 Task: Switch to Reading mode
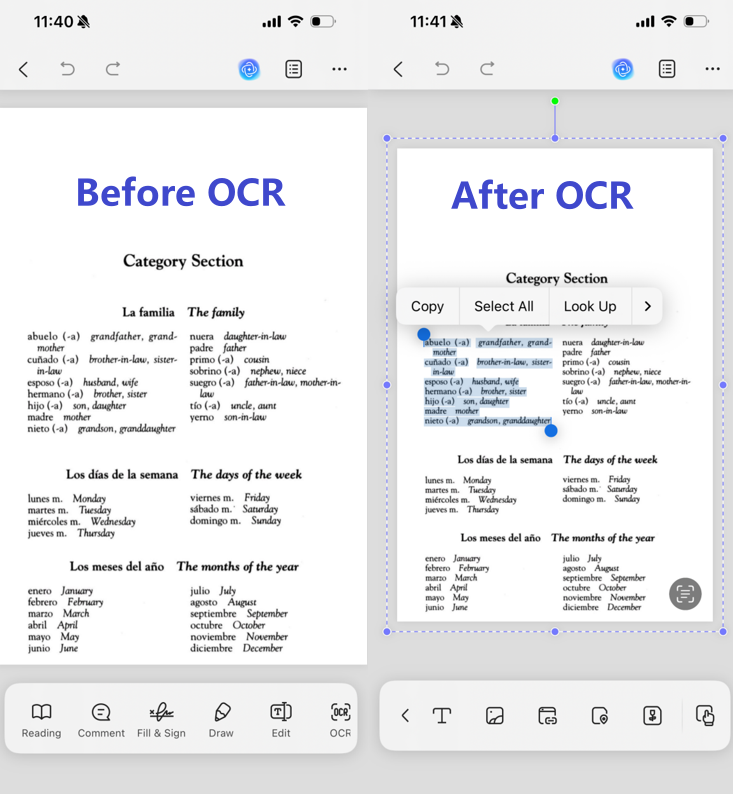pyautogui.click(x=42, y=720)
